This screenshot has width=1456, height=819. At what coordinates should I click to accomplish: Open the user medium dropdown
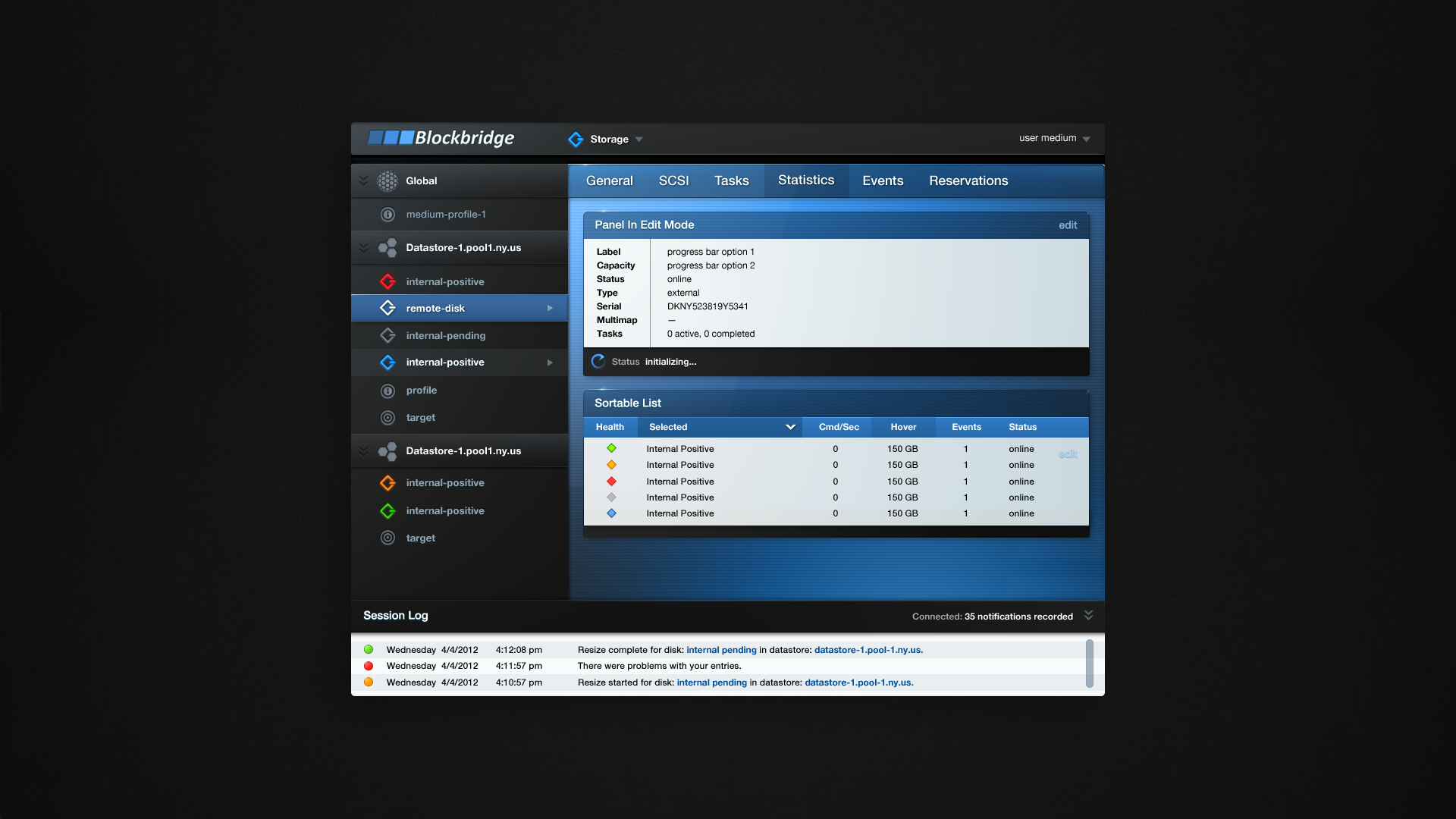coord(1087,139)
